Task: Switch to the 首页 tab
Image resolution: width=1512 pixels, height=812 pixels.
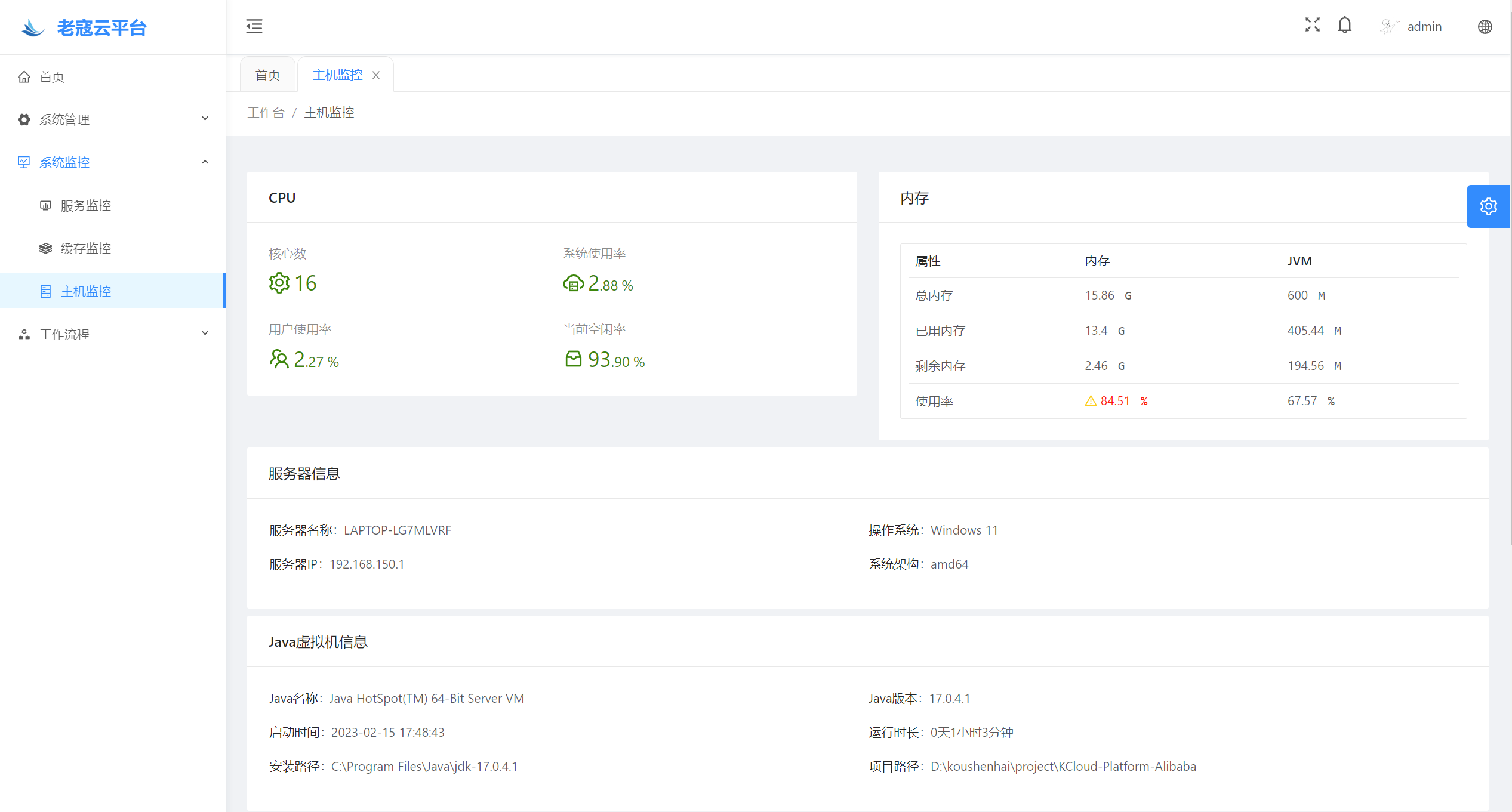Action: tap(267, 75)
